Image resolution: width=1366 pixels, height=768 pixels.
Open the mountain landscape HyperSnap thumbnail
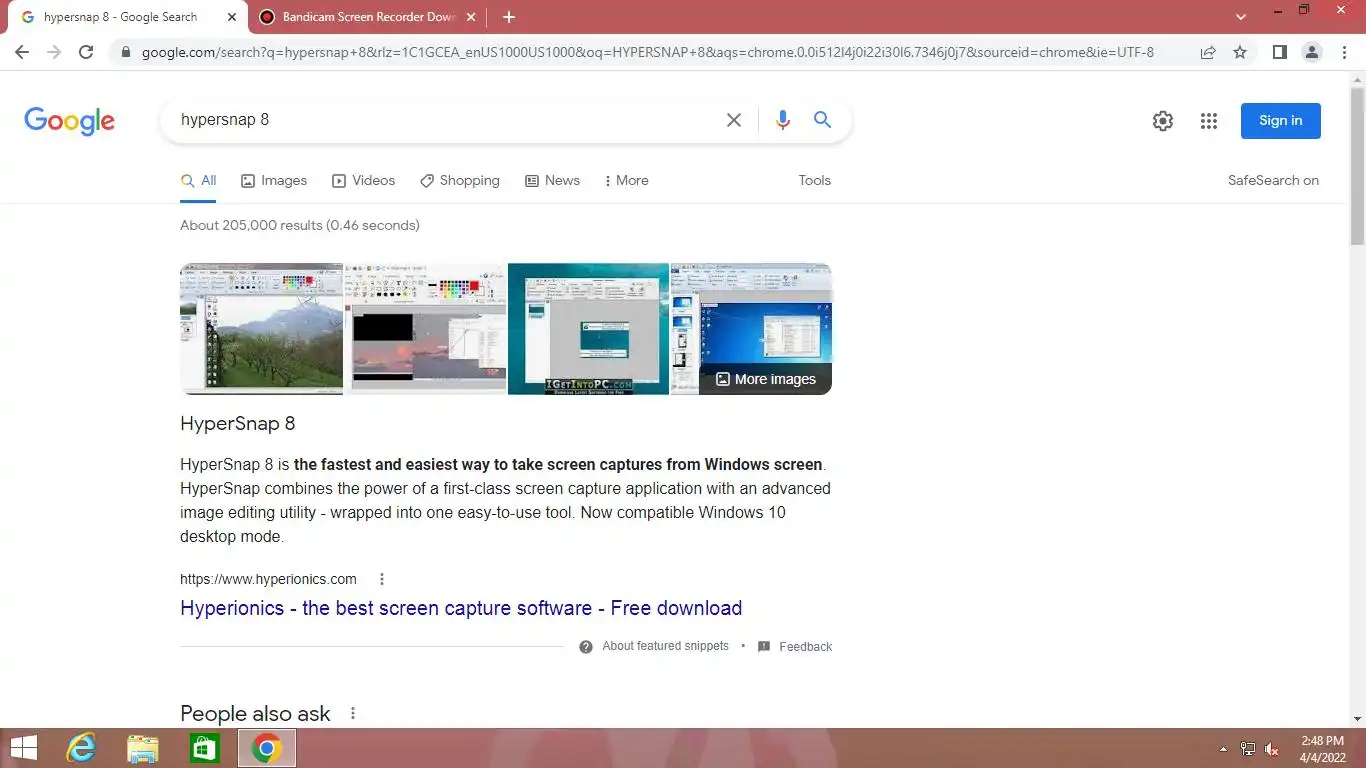(261, 329)
